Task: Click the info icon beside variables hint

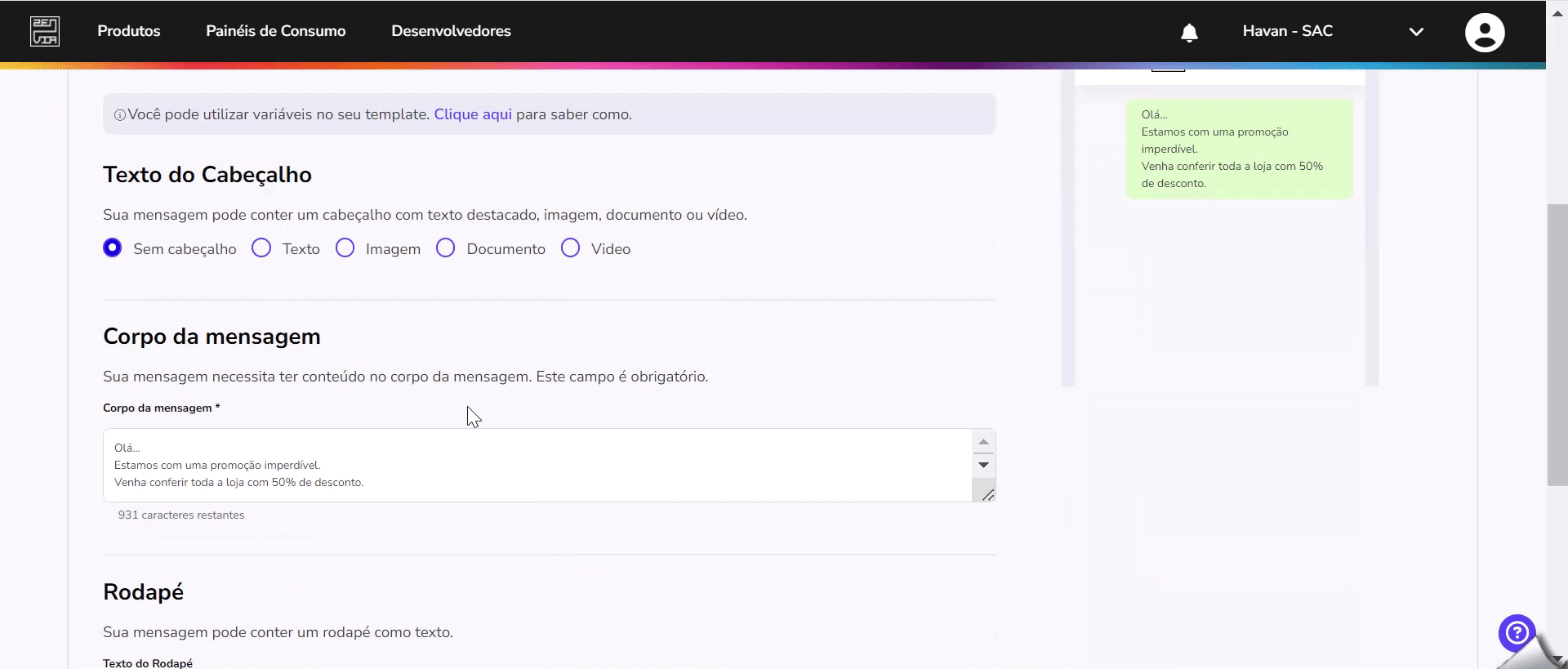Action: tap(119, 115)
